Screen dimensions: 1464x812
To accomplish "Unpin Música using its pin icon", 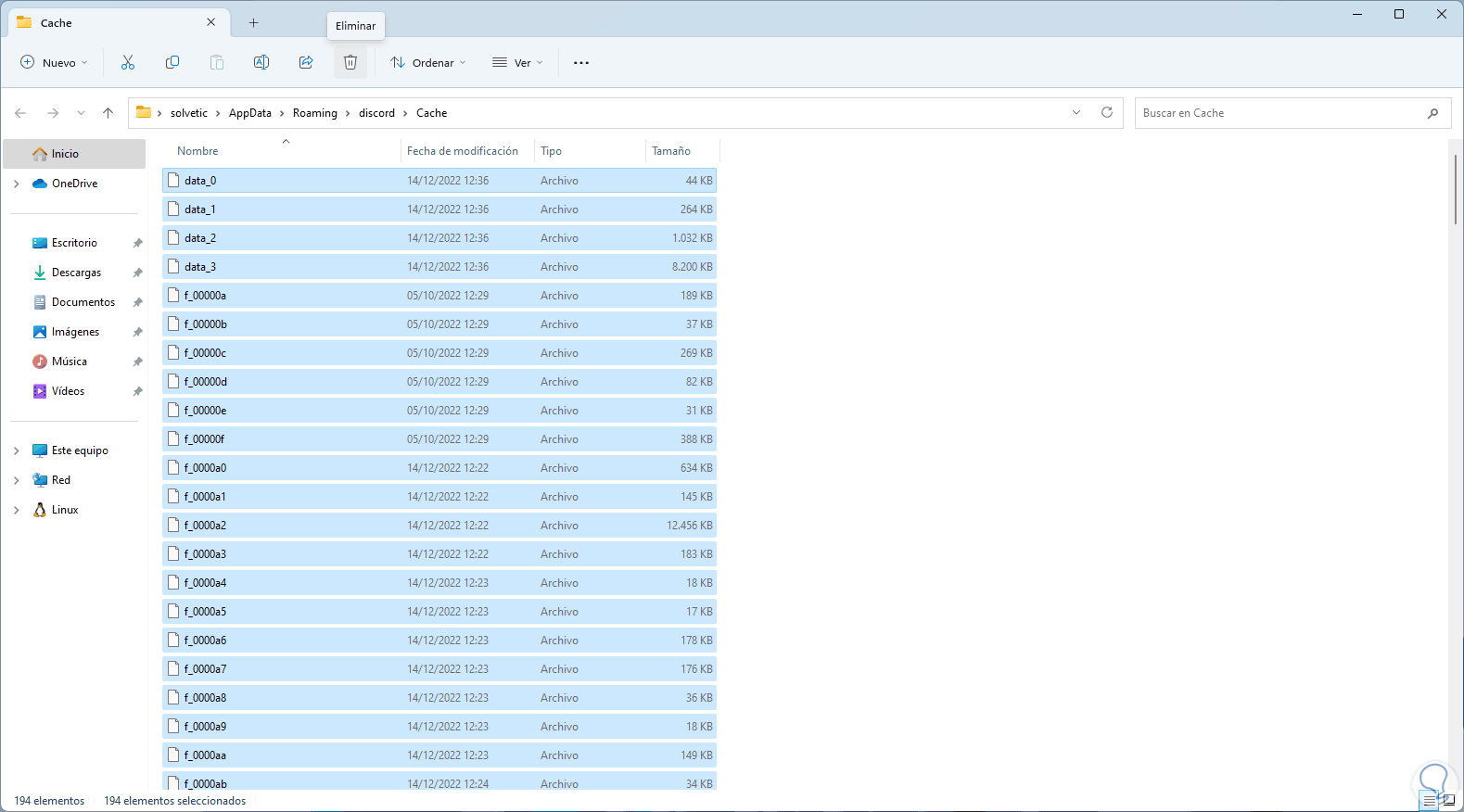I will [137, 362].
